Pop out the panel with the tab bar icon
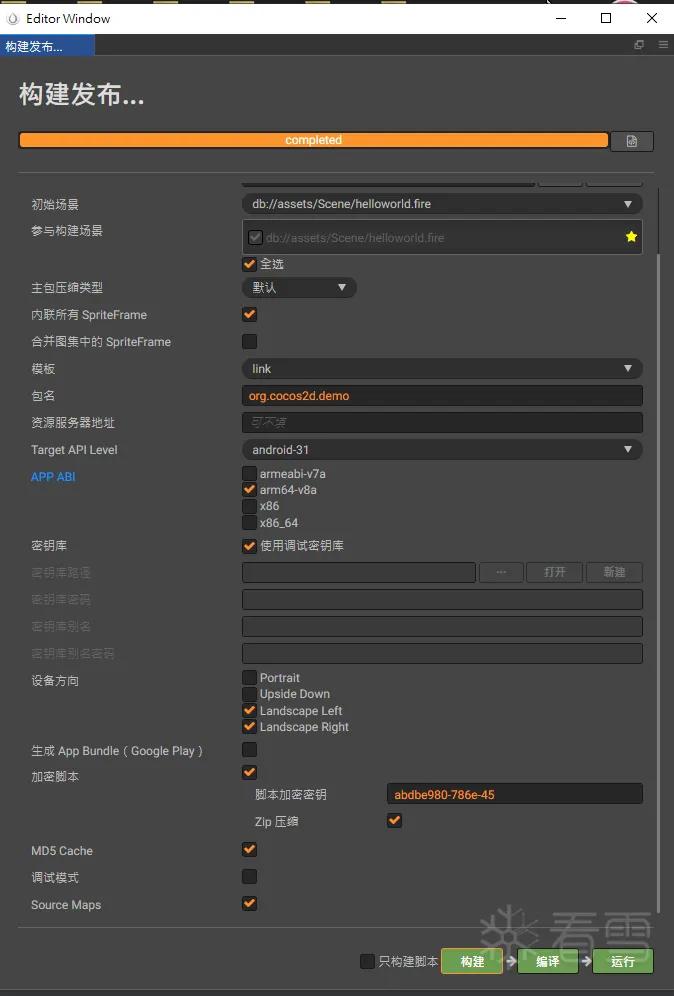This screenshot has height=996, width=674. [x=639, y=44]
